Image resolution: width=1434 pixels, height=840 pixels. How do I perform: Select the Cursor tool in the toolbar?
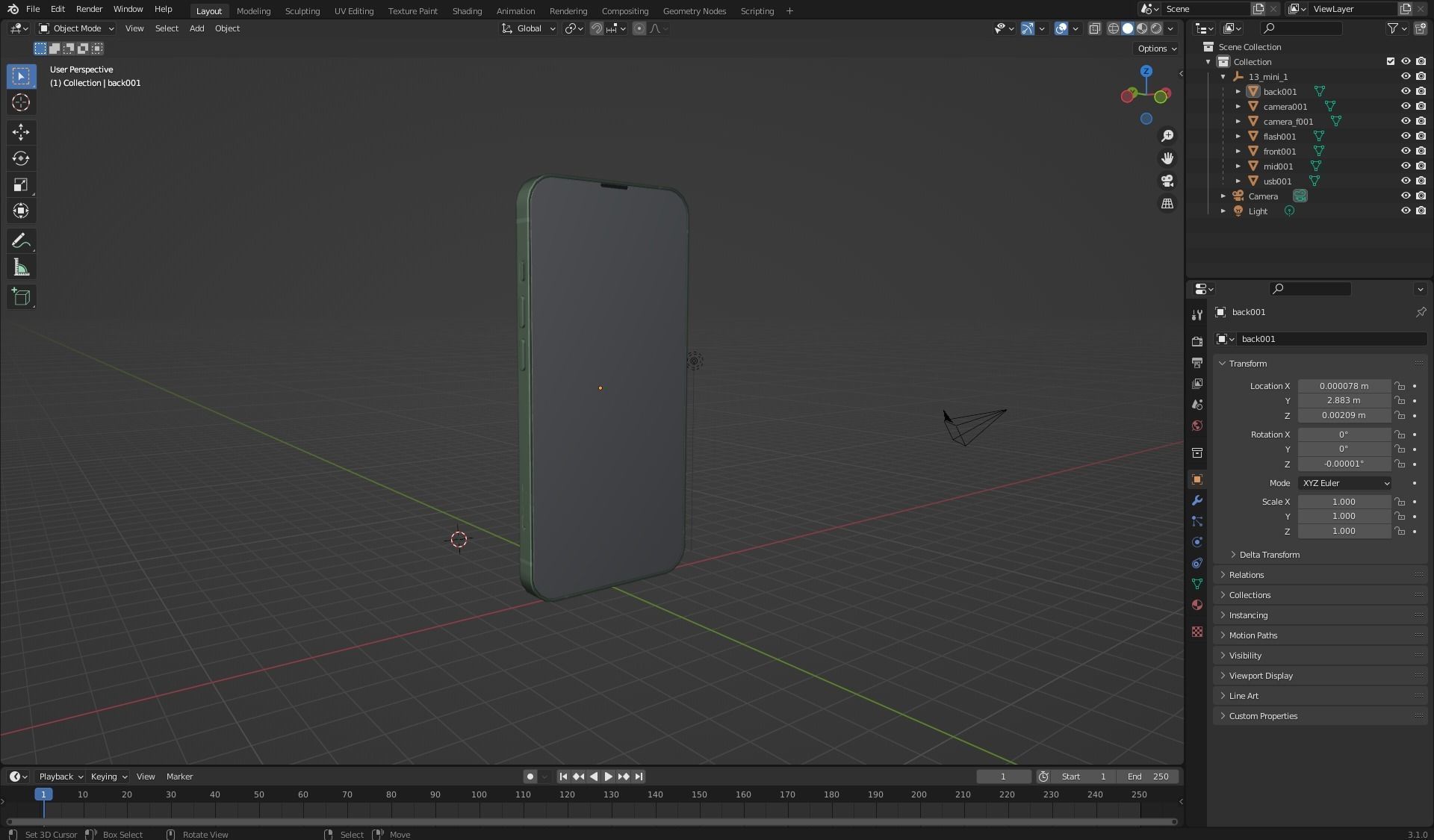(x=21, y=102)
